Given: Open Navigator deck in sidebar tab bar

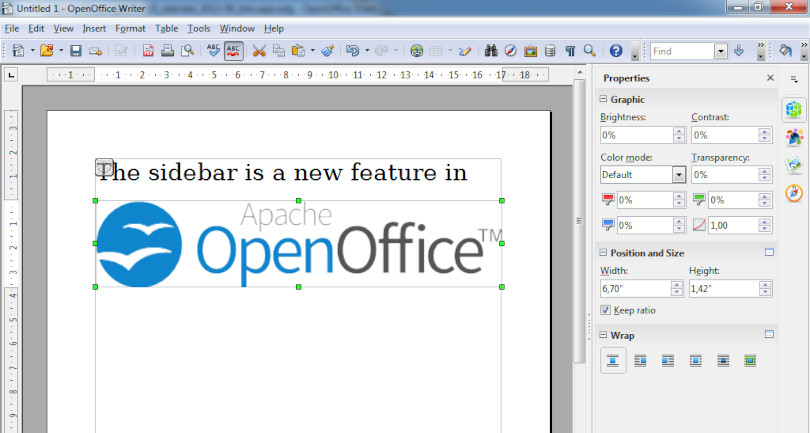Looking at the screenshot, I should pos(794,193).
